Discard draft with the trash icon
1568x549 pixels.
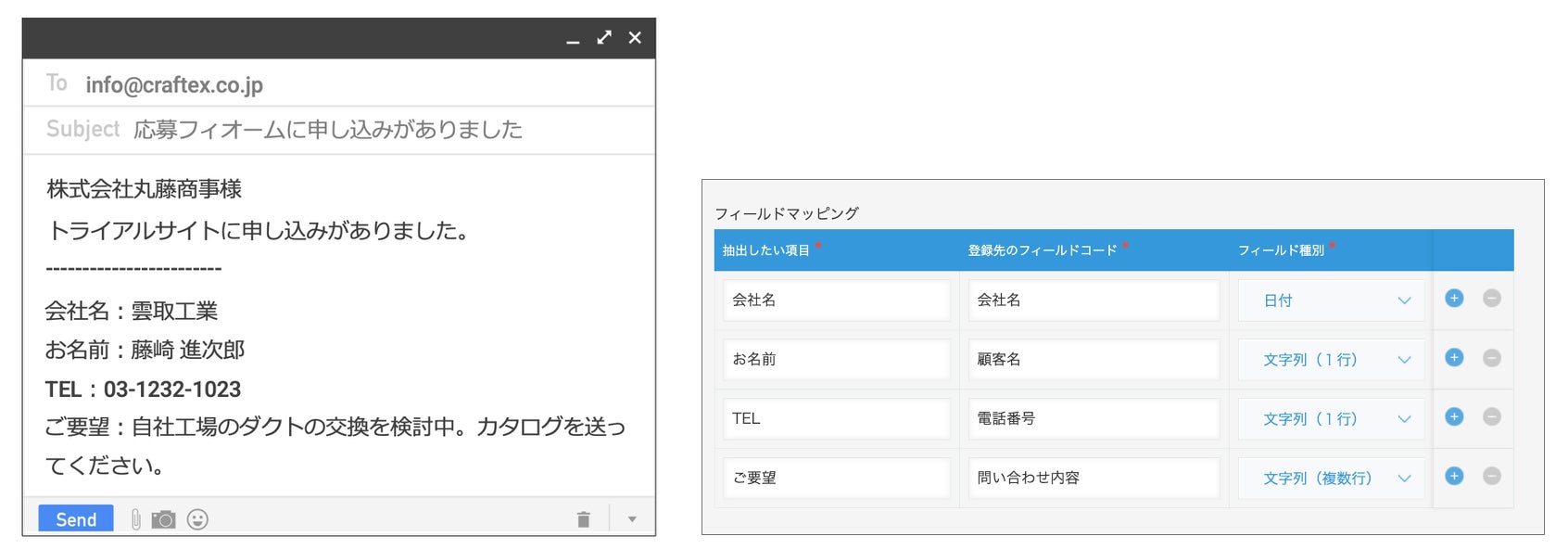click(583, 519)
